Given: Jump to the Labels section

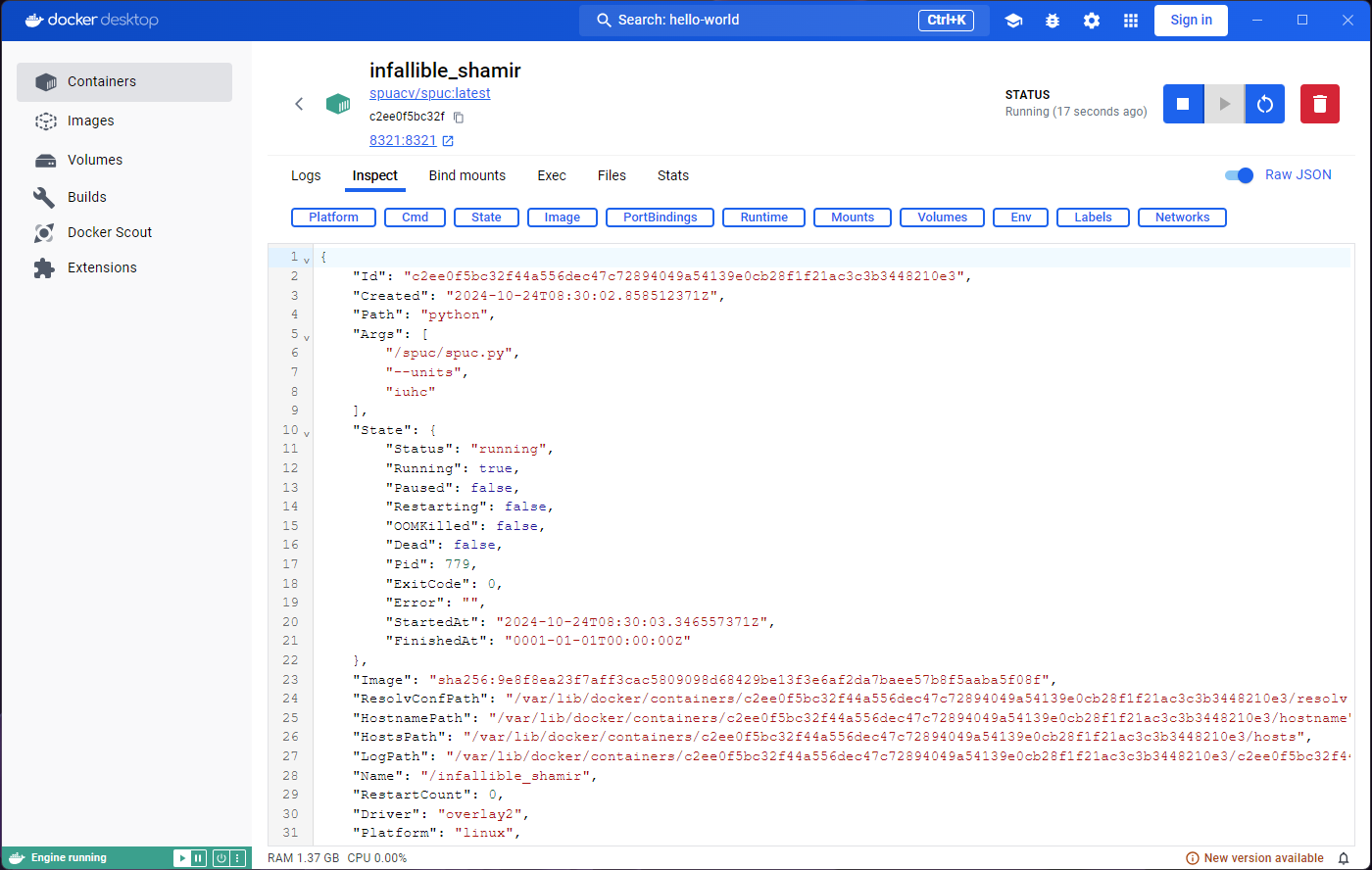Looking at the screenshot, I should pos(1093,217).
